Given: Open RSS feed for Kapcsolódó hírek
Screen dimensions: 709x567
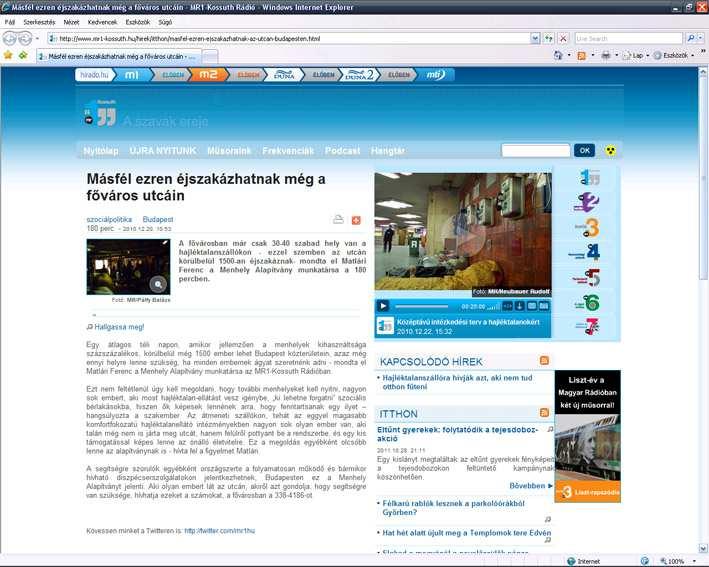Looking at the screenshot, I should [x=544, y=360].
